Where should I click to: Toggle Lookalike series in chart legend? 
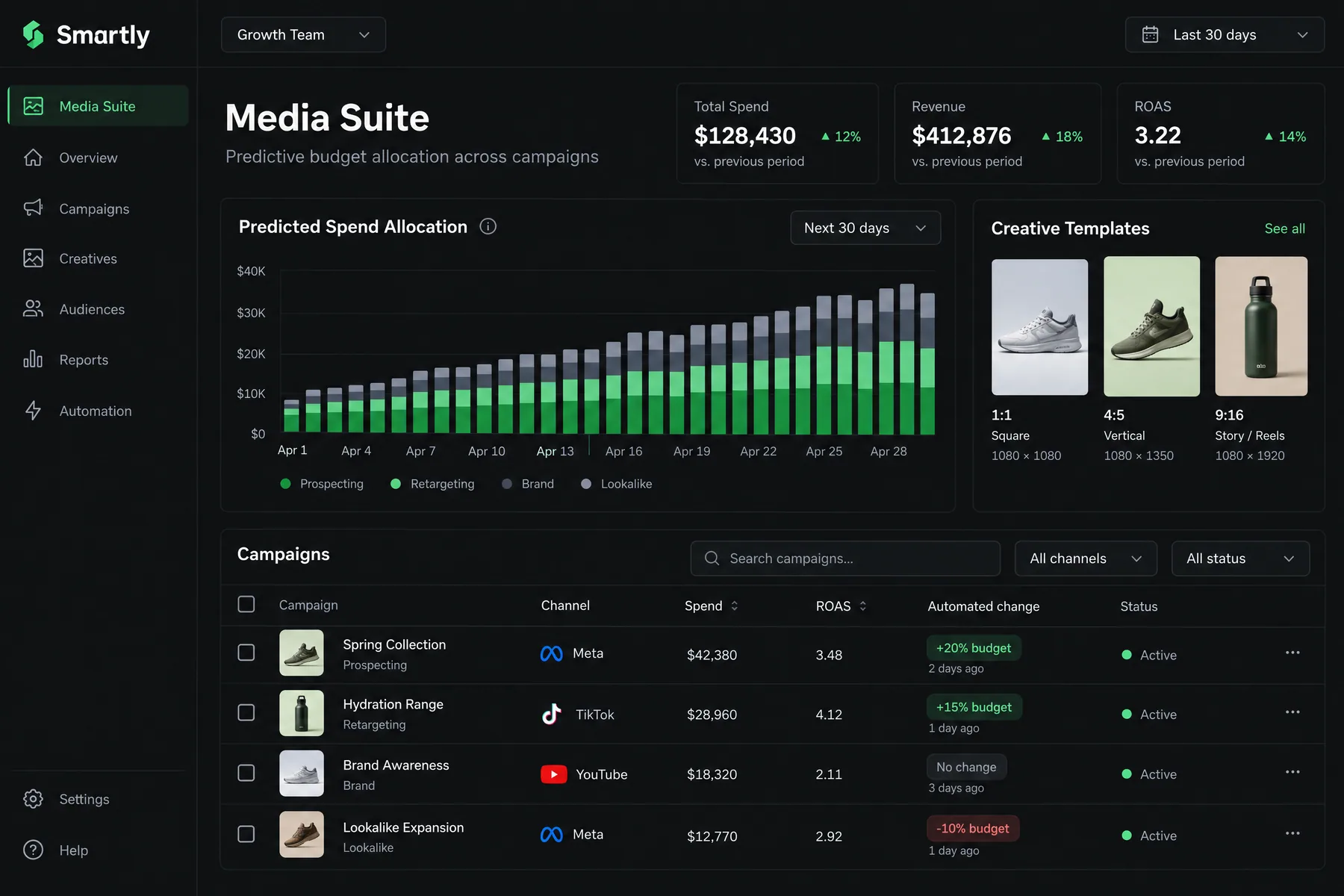[x=616, y=484]
